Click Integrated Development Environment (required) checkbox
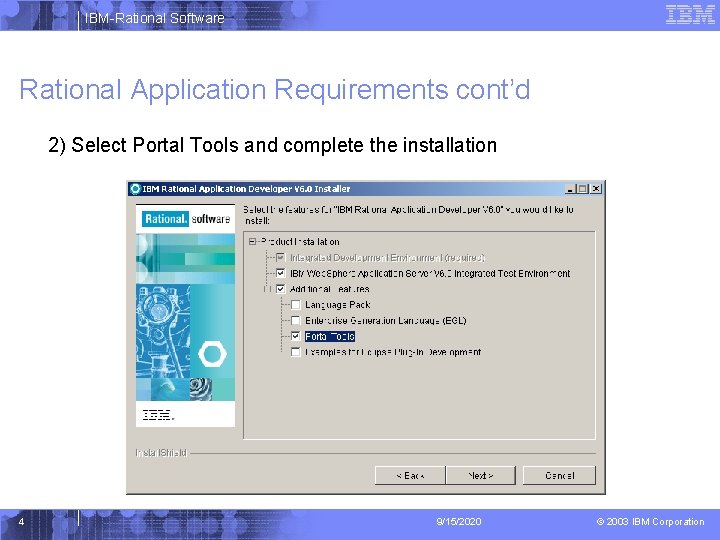This screenshot has height=540, width=720. 281,258
